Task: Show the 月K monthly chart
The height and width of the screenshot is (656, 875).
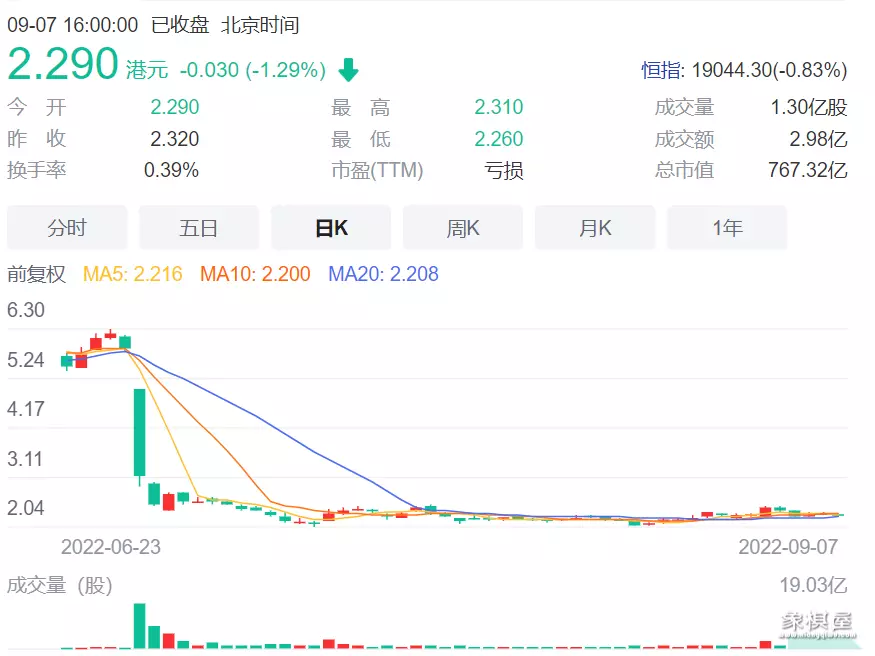Action: point(595,228)
